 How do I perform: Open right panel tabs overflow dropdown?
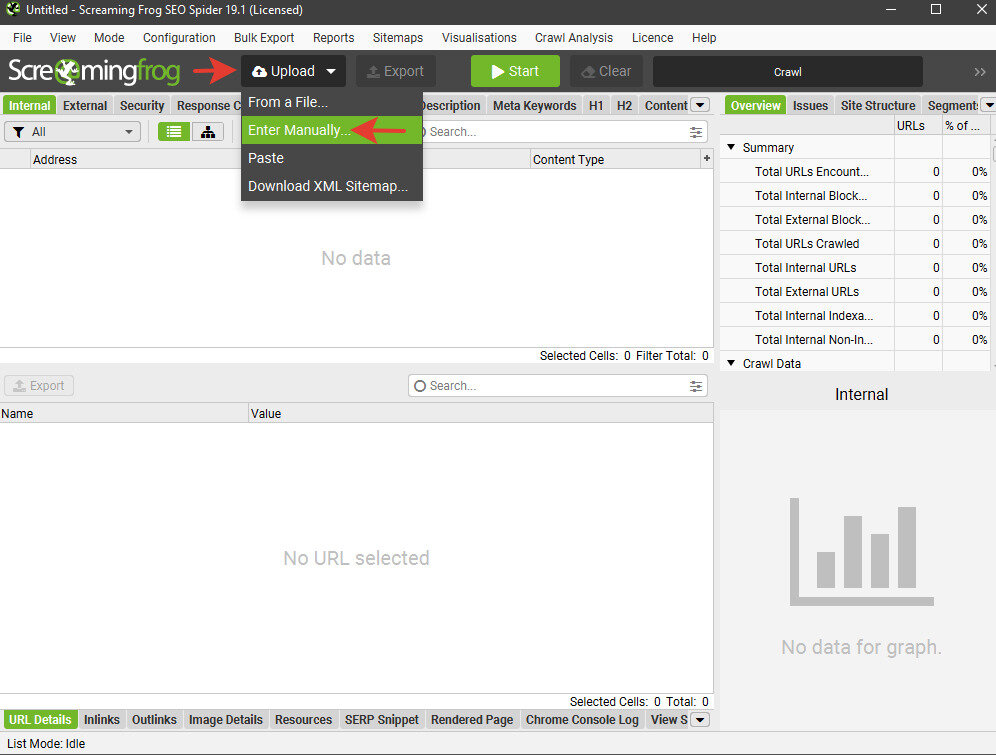(989, 105)
